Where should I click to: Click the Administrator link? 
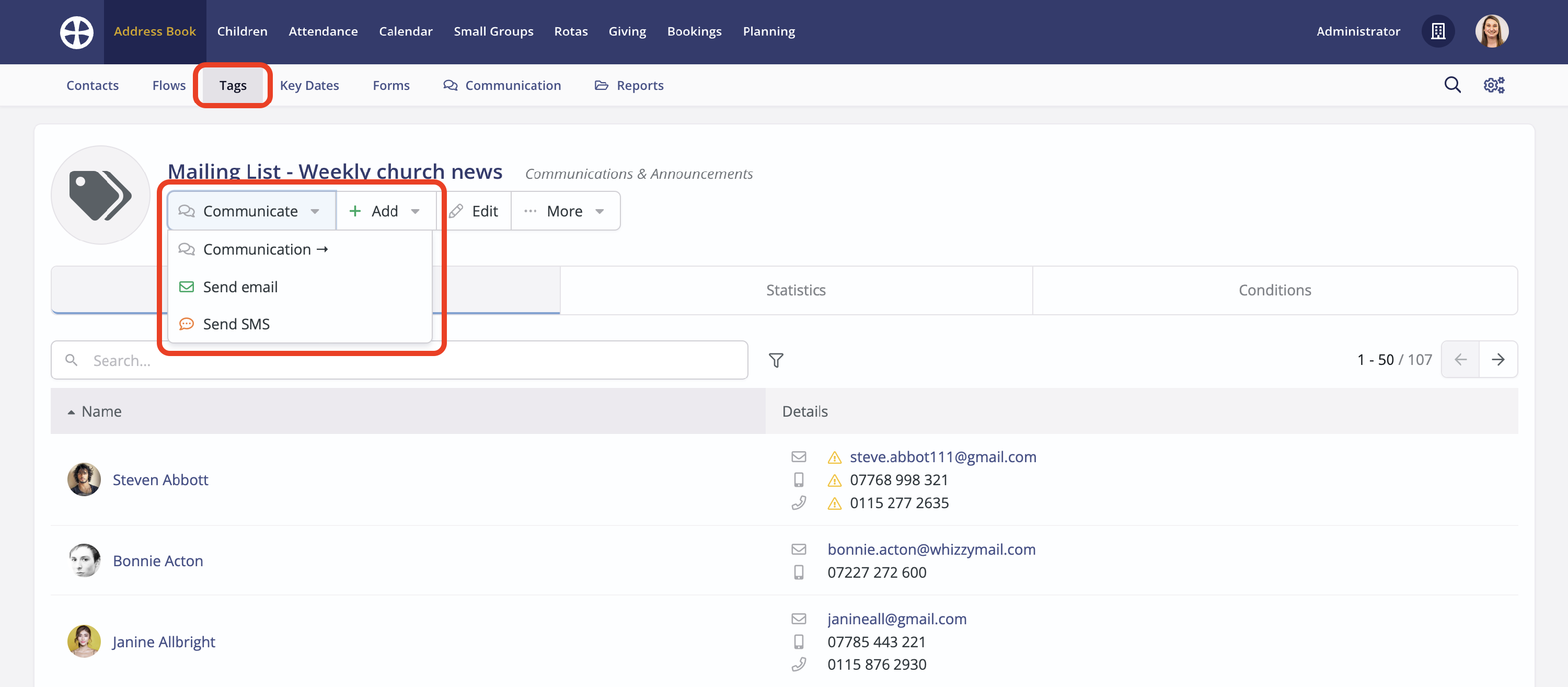click(x=1358, y=31)
